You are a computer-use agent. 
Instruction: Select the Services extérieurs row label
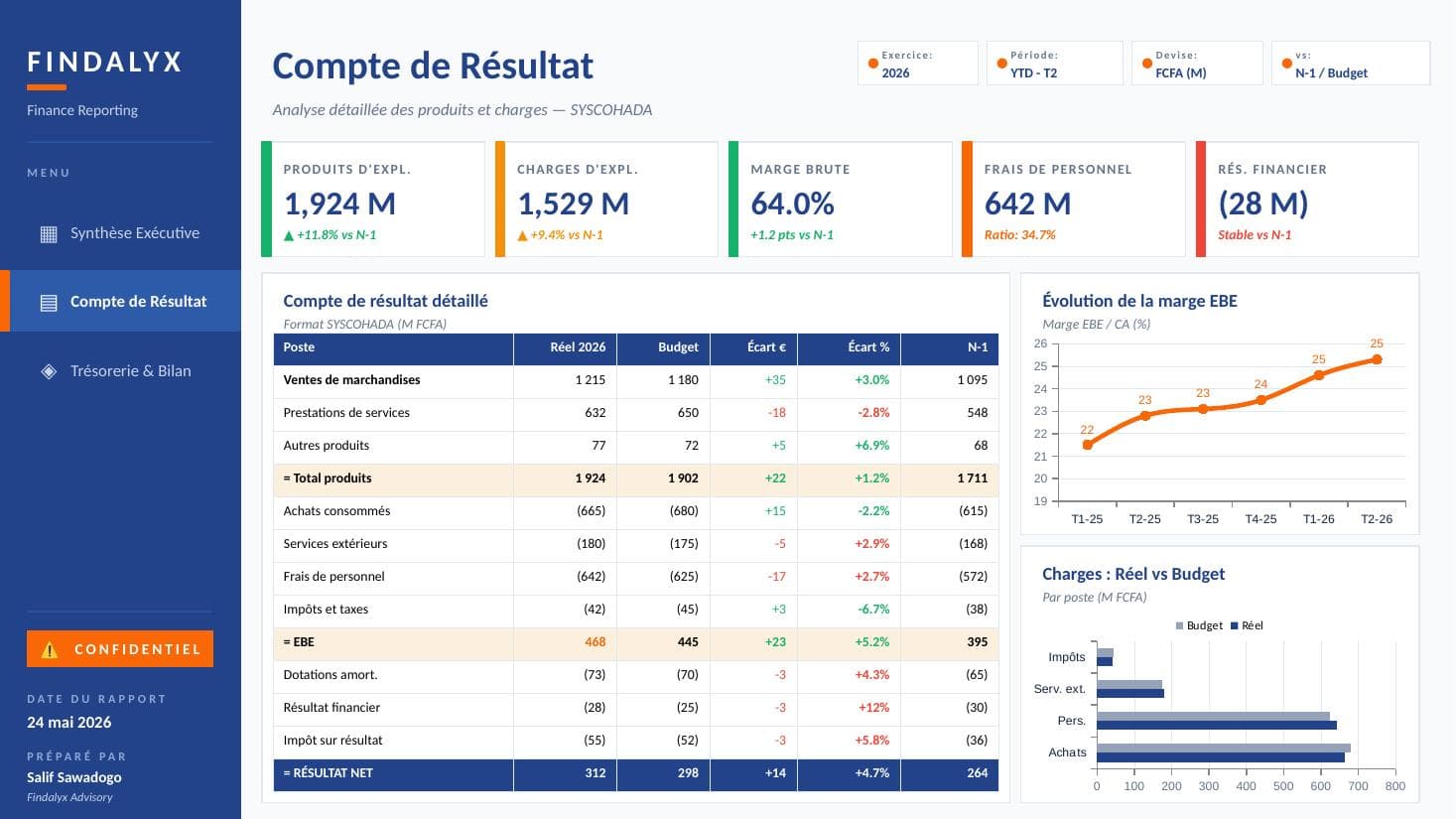pyautogui.click(x=335, y=544)
